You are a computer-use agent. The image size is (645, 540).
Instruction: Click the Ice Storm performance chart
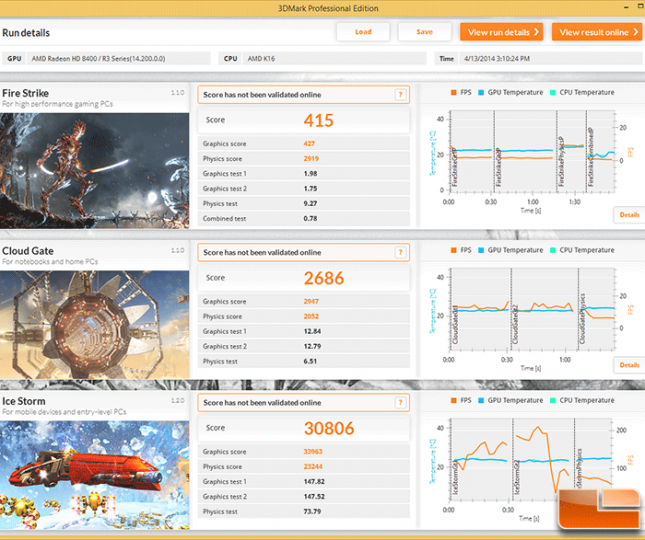click(x=531, y=460)
